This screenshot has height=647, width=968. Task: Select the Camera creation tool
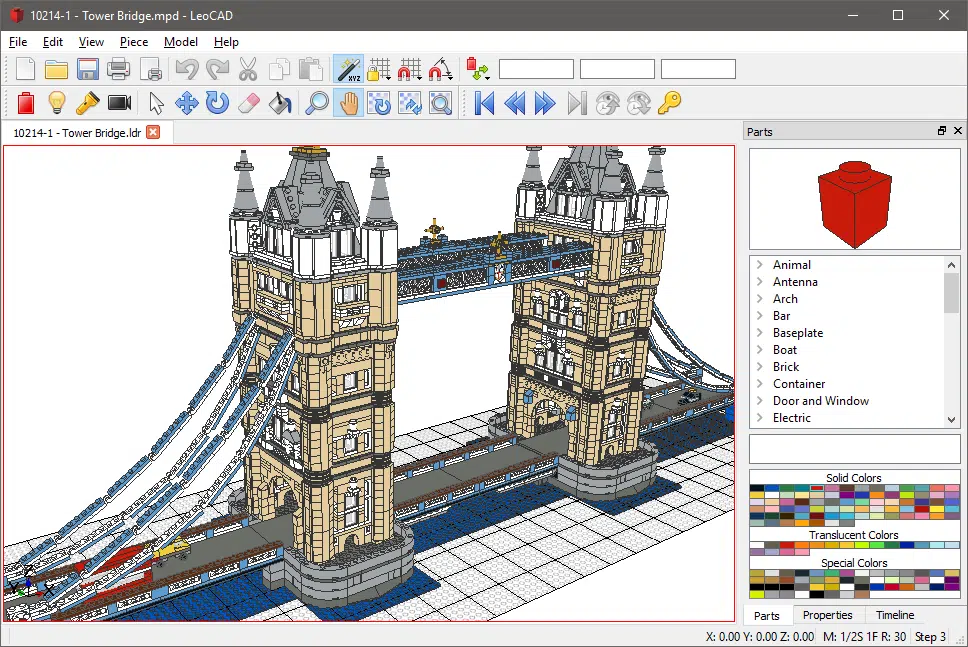tap(117, 103)
